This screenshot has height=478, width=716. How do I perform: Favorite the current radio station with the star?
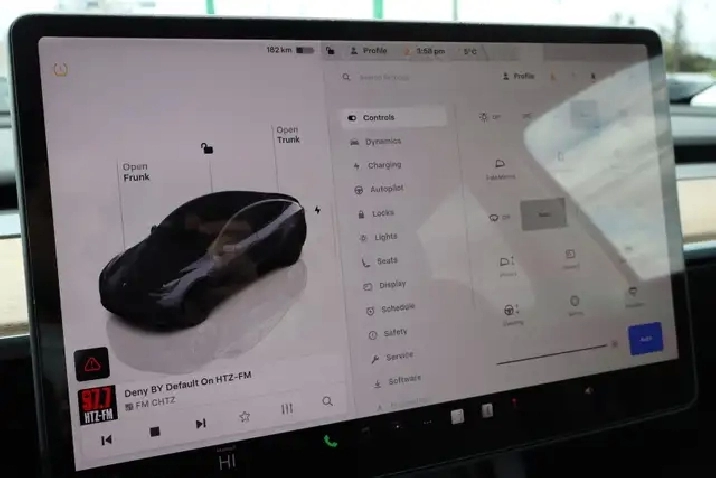[244, 416]
